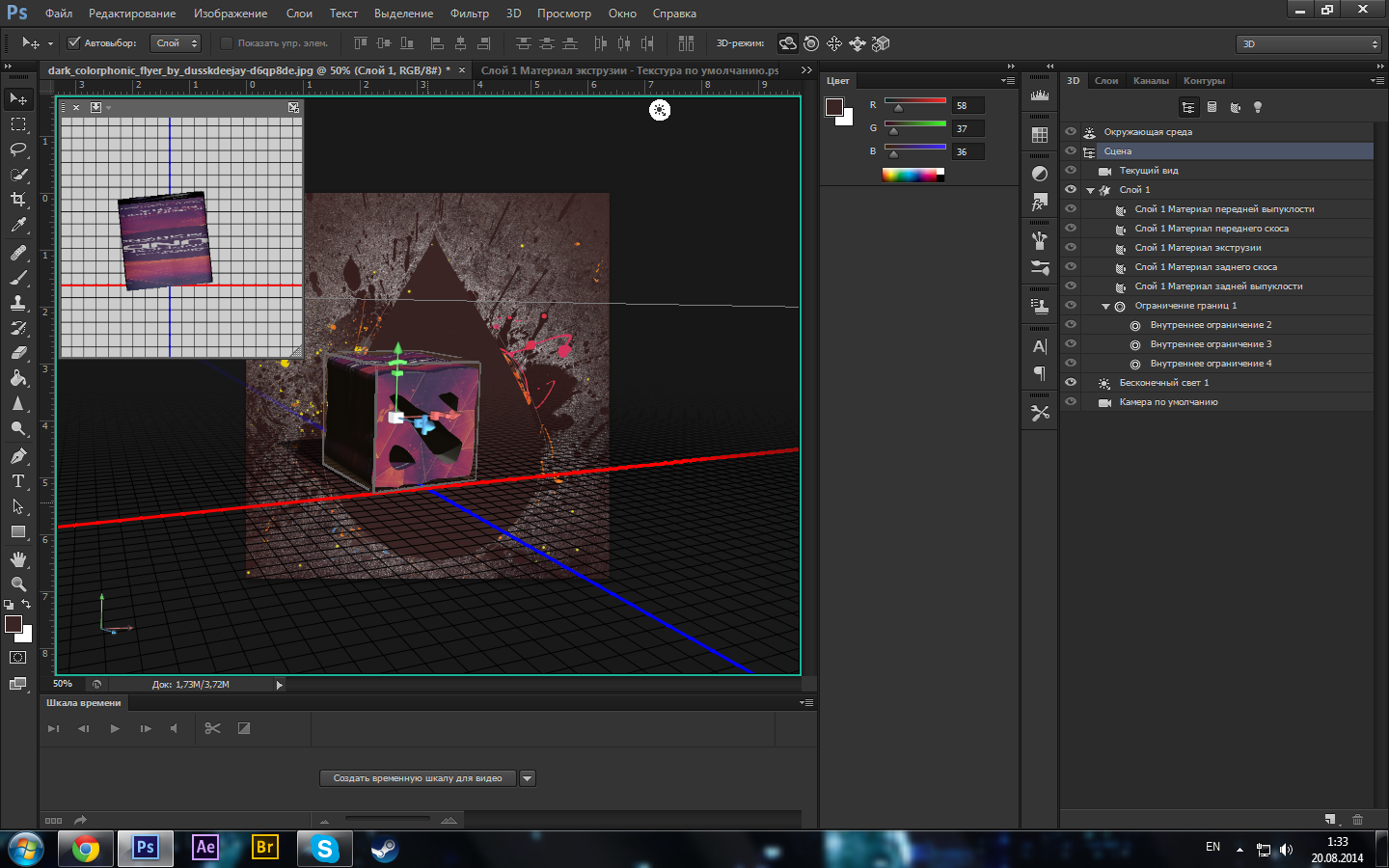Screen dimensions: 1389x868
Task: Select the Lasso tool
Action: (18, 149)
